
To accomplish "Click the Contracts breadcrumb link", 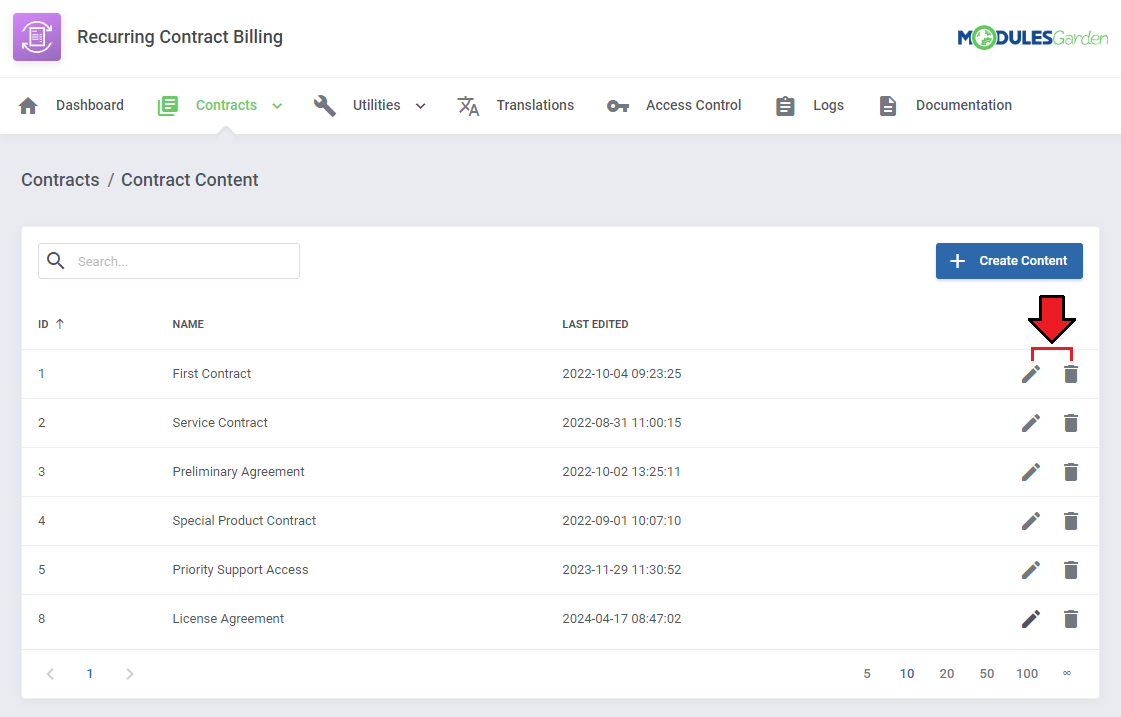I will [x=60, y=179].
